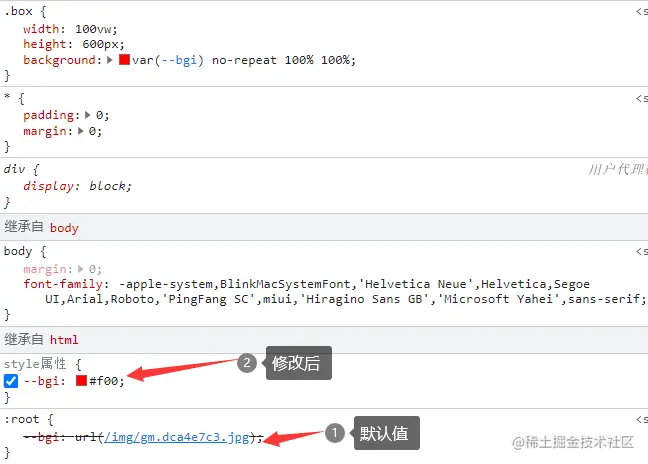This screenshot has height=464, width=648.
Task: Open the red swatch before var(--bgi)
Action: point(124,59)
